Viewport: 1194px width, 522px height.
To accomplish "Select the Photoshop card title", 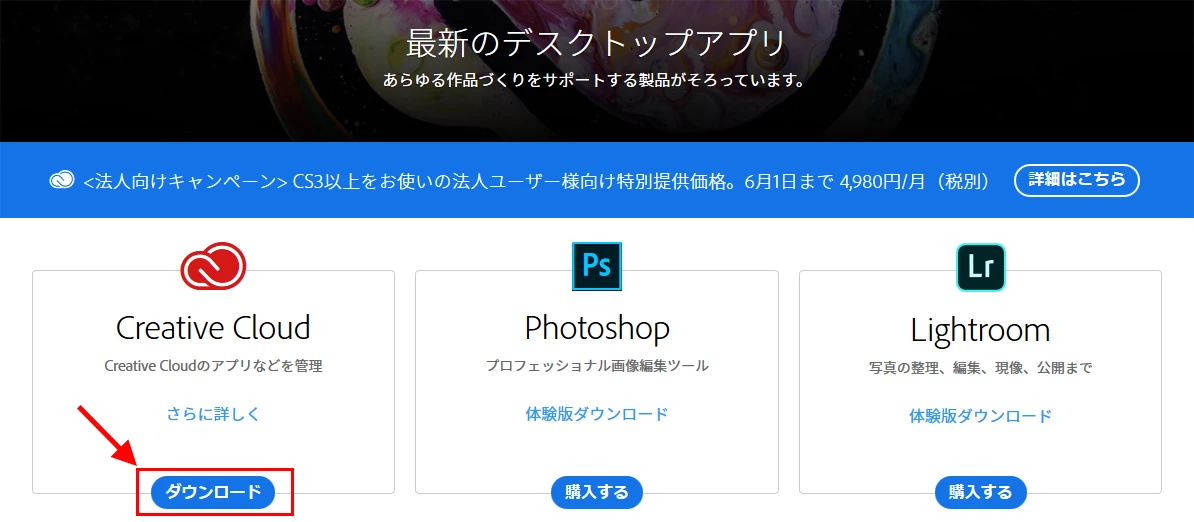I will (597, 328).
